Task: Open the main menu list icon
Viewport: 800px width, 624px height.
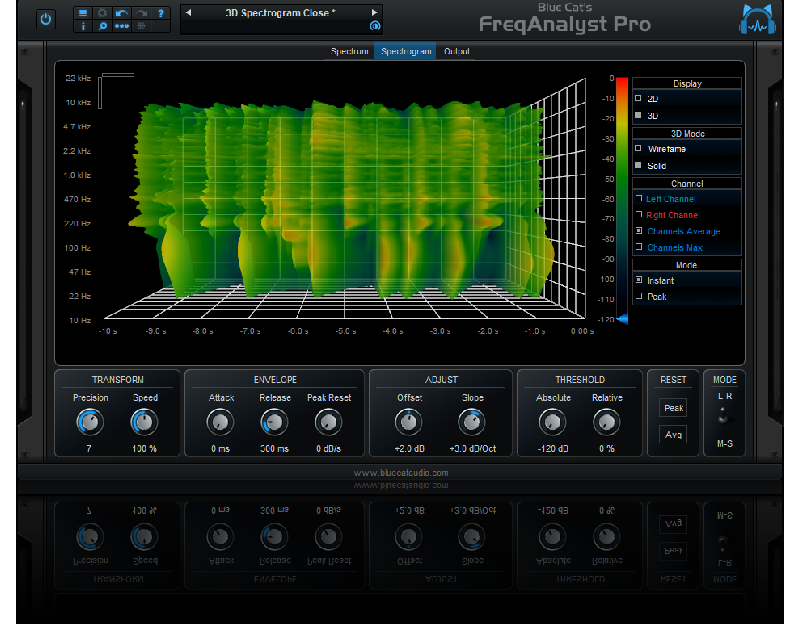Action: click(83, 13)
